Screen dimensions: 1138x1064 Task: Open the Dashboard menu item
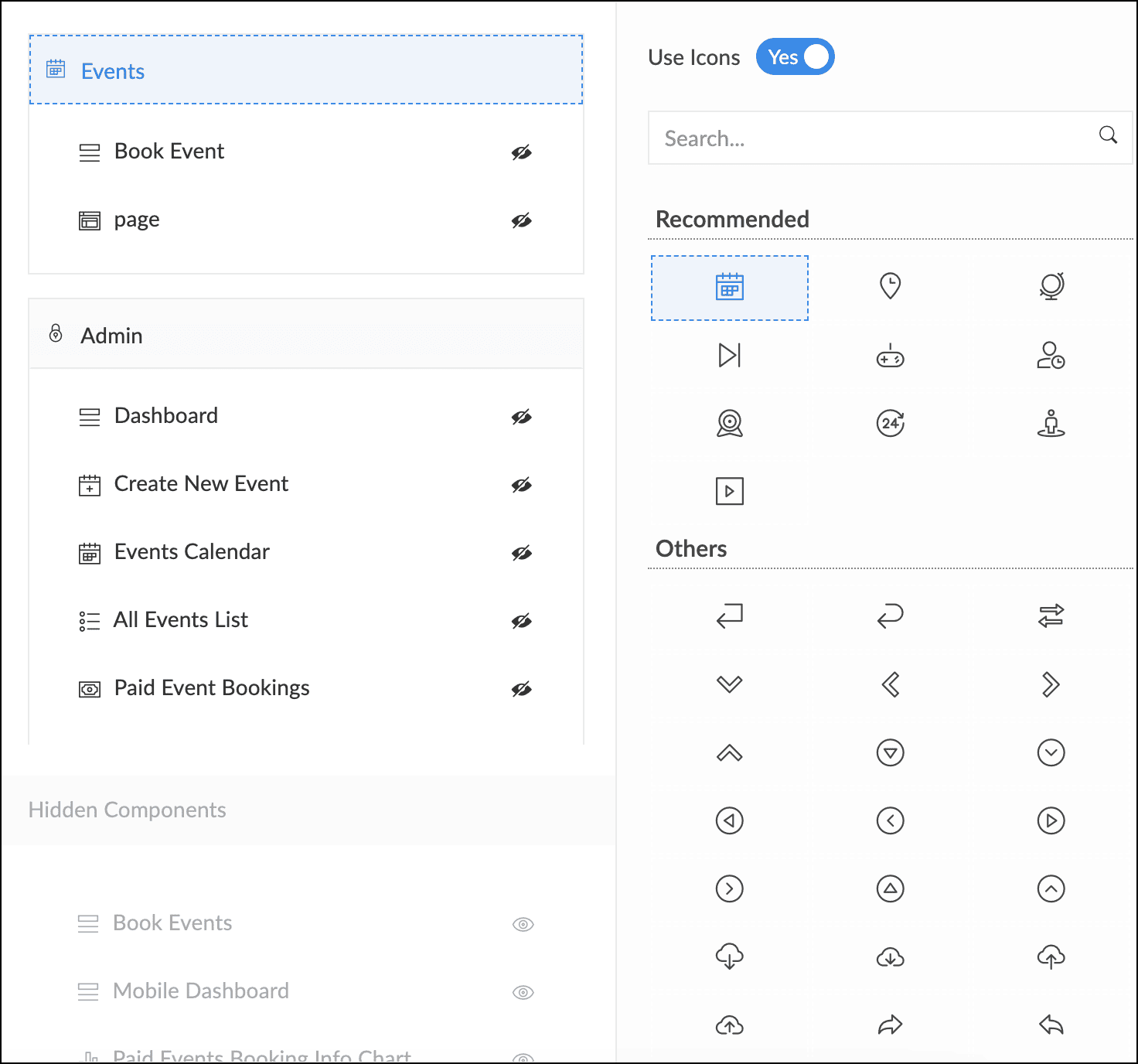(x=166, y=416)
